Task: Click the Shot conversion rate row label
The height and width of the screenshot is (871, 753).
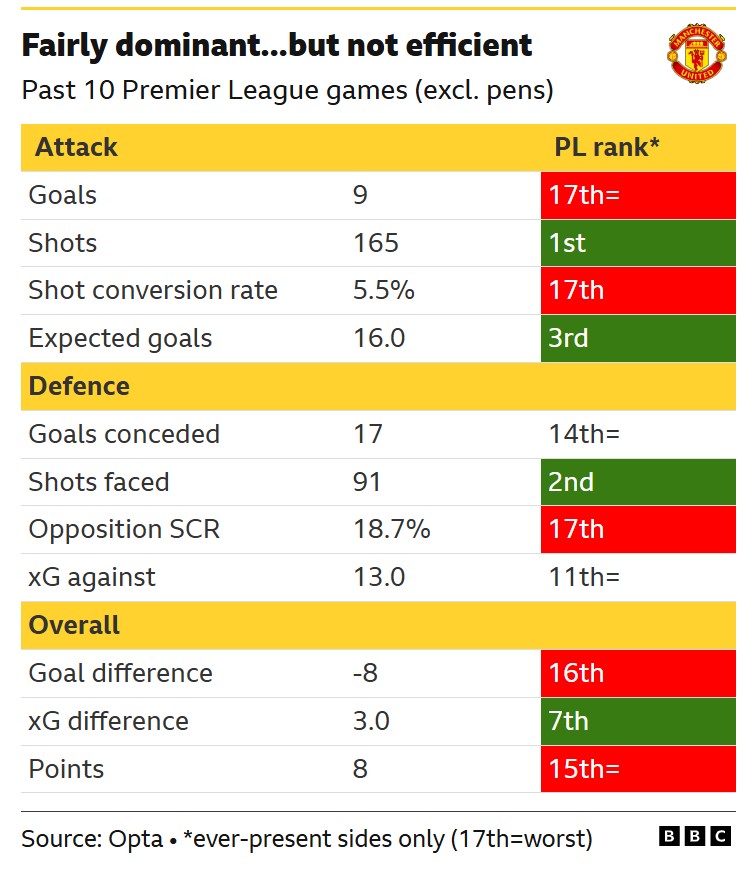Action: (153, 290)
